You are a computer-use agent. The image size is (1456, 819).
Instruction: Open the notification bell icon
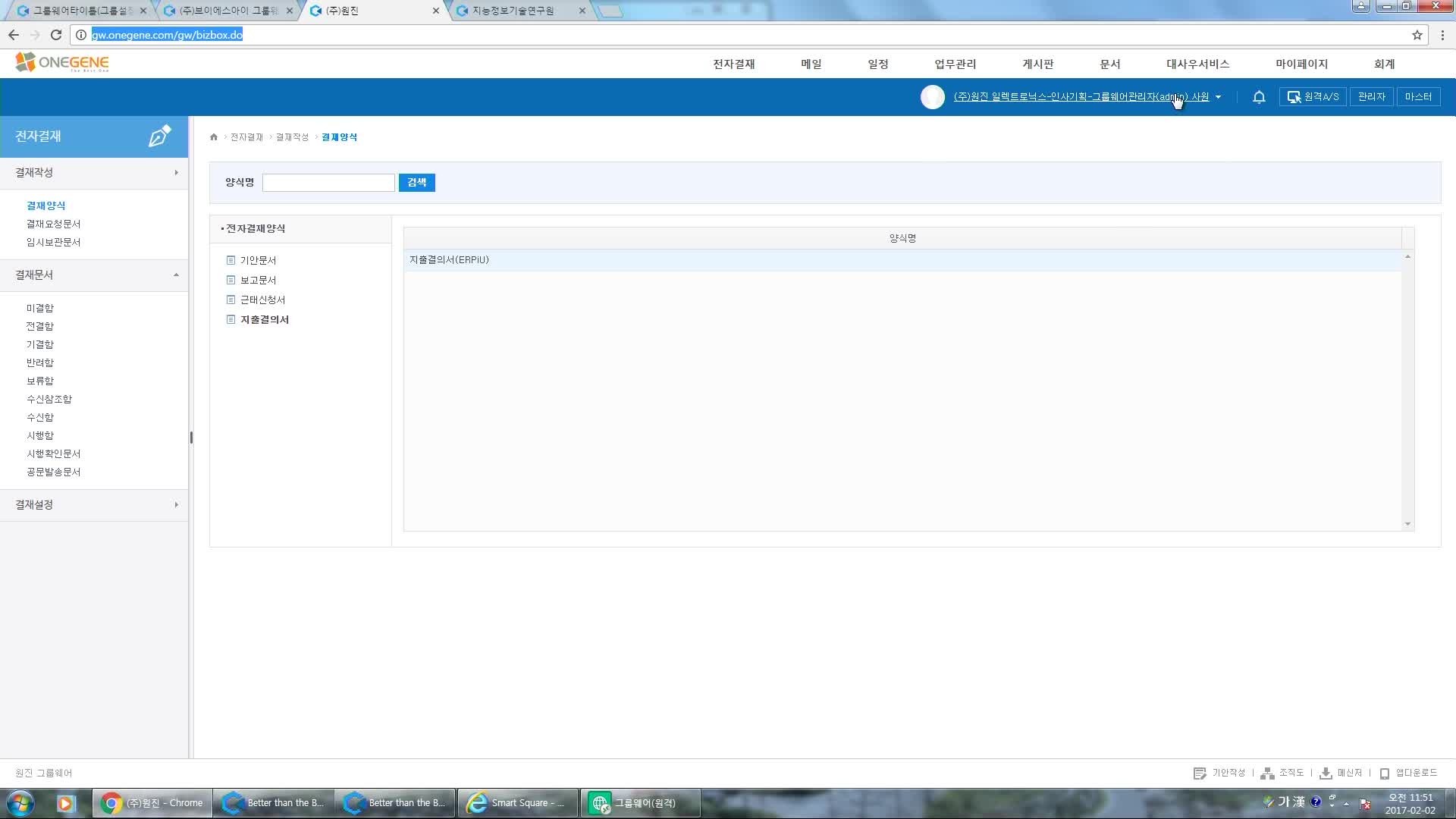tap(1259, 97)
